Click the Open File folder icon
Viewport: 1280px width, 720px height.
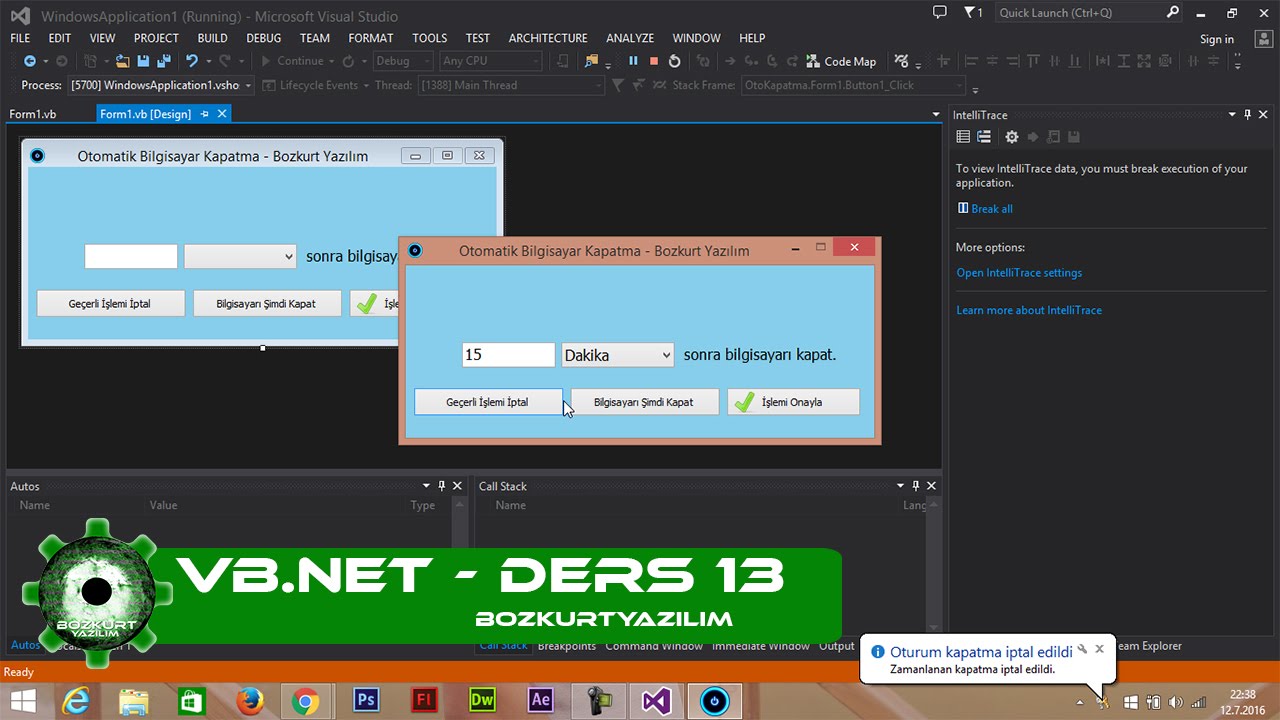(122, 61)
